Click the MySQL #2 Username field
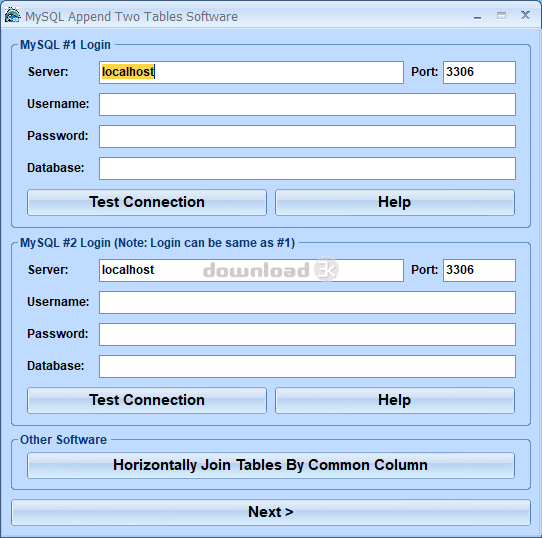Image resolution: width=542 pixels, height=538 pixels. [x=307, y=303]
